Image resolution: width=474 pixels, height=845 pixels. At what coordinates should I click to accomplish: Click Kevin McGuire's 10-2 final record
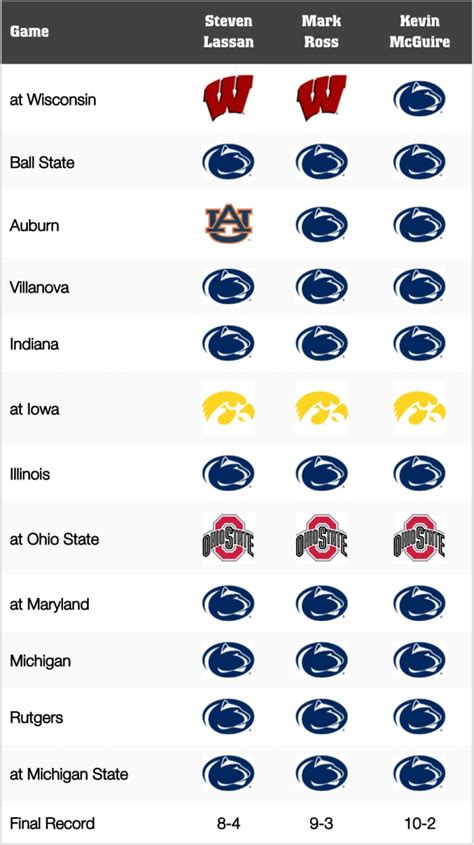tap(419, 823)
